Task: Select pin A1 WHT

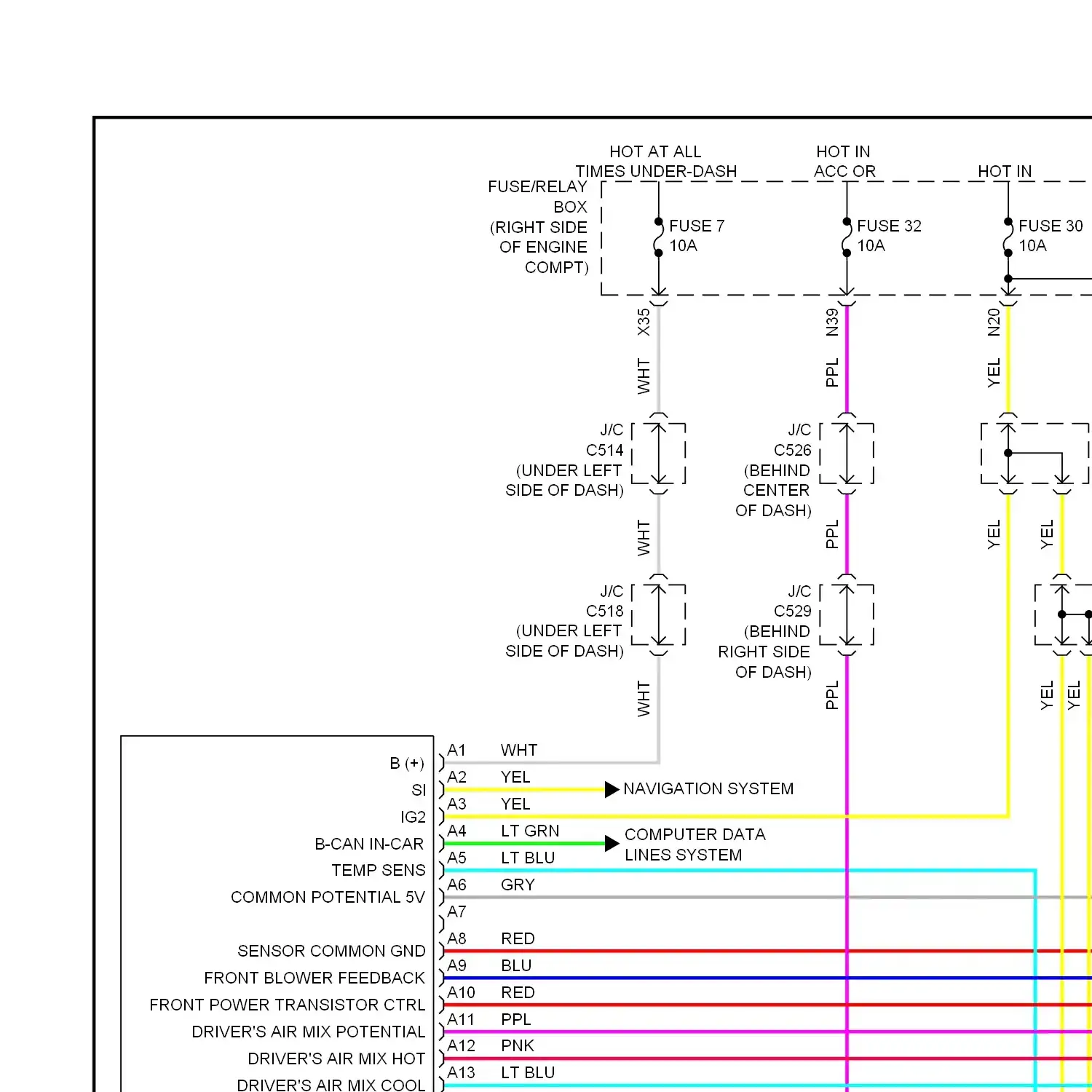Action: (492, 751)
